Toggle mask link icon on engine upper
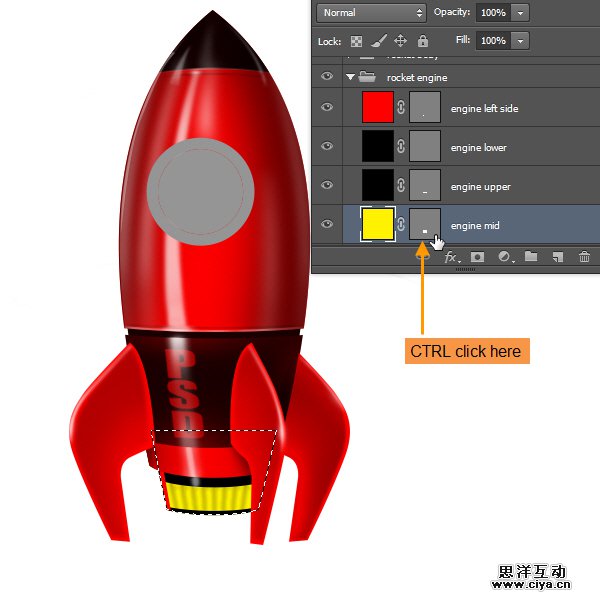The height and width of the screenshot is (600, 600). pyautogui.click(x=401, y=185)
